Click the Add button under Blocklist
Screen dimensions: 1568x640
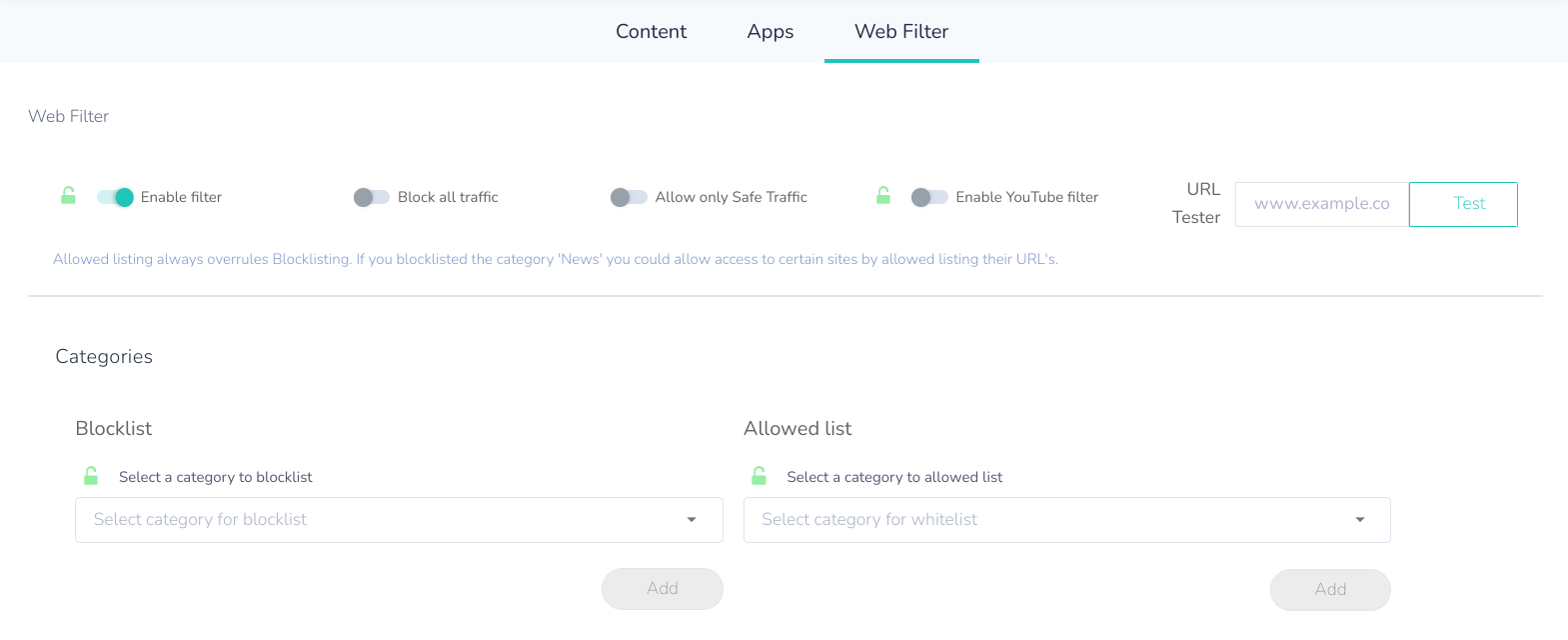point(663,589)
